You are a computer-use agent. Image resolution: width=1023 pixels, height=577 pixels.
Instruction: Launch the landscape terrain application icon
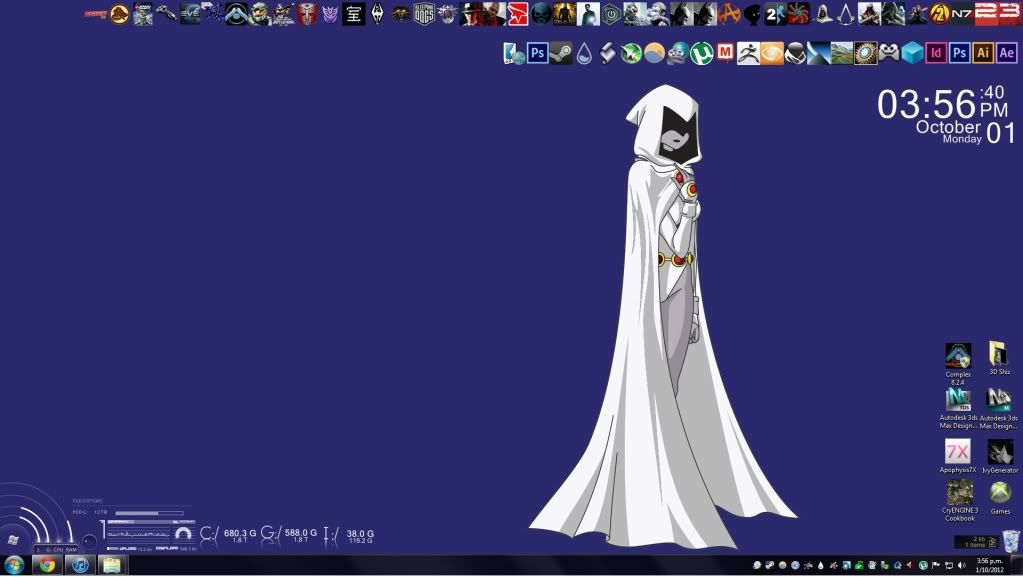coord(842,53)
